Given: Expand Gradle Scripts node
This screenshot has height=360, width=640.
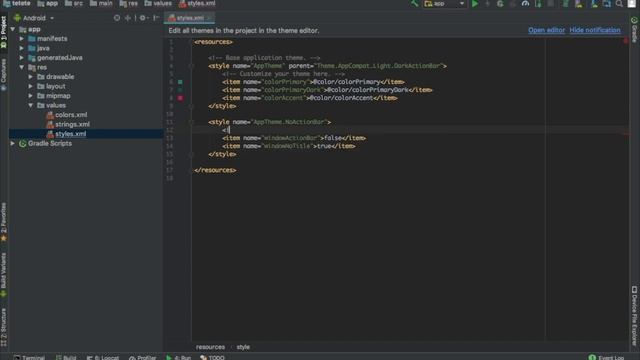Looking at the screenshot, I should click(13, 144).
